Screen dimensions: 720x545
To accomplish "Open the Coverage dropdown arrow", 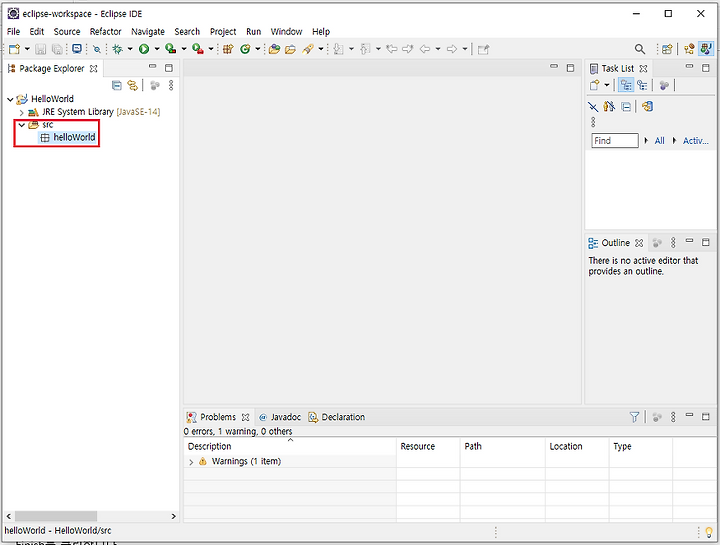I will pyautogui.click(x=184, y=49).
